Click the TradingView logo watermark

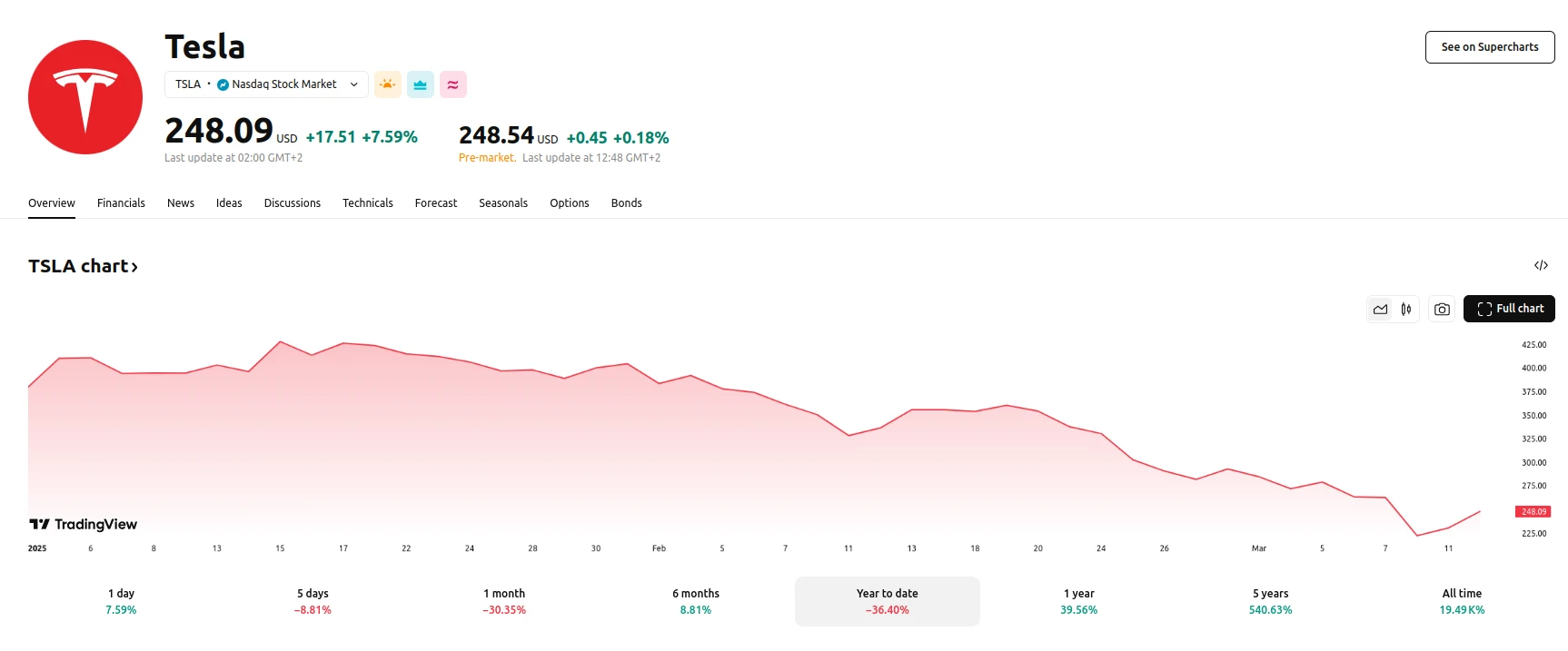(x=82, y=524)
